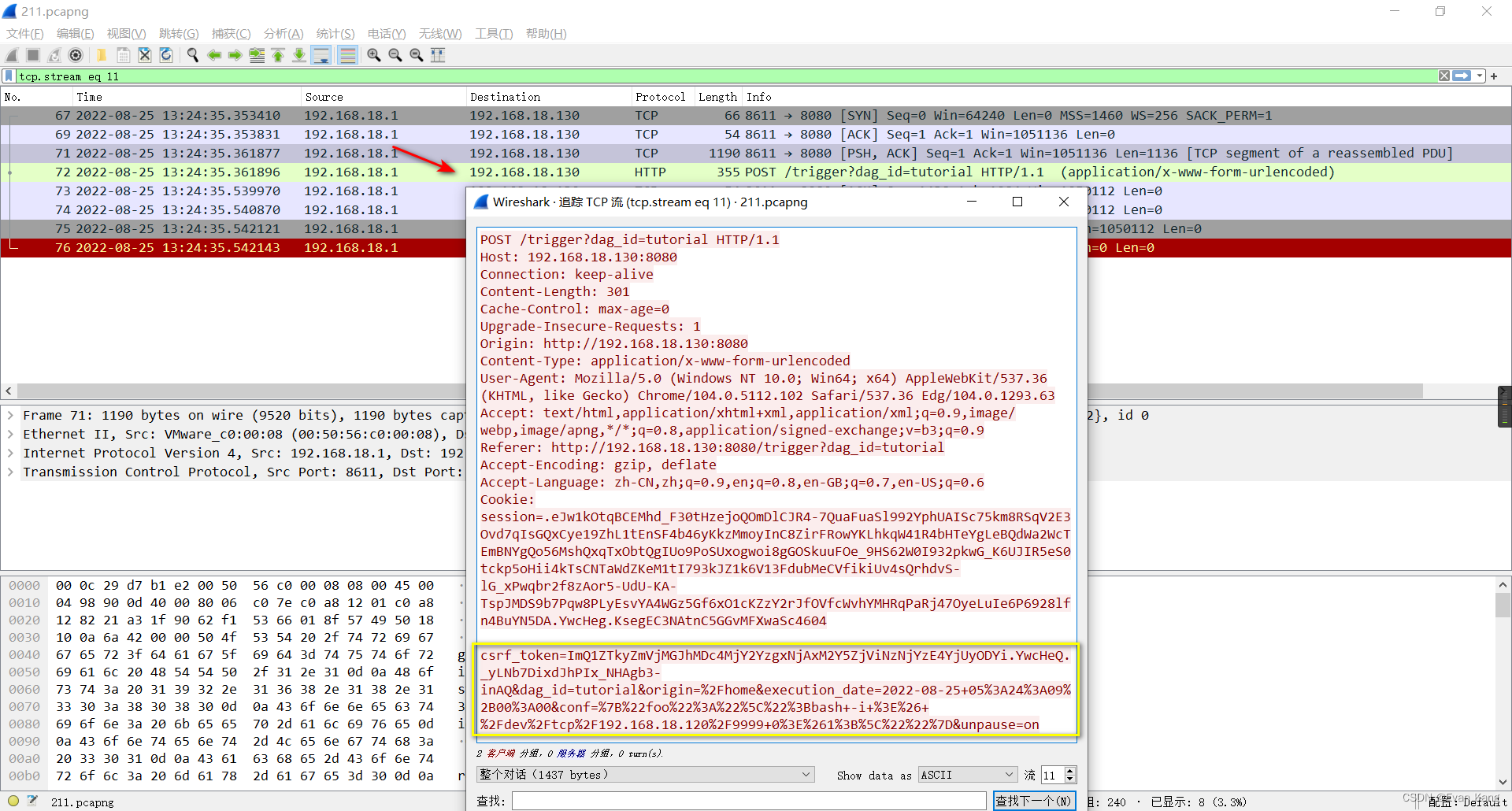Jump to the first packet icon
The image size is (1512, 811).
pyautogui.click(x=278, y=55)
